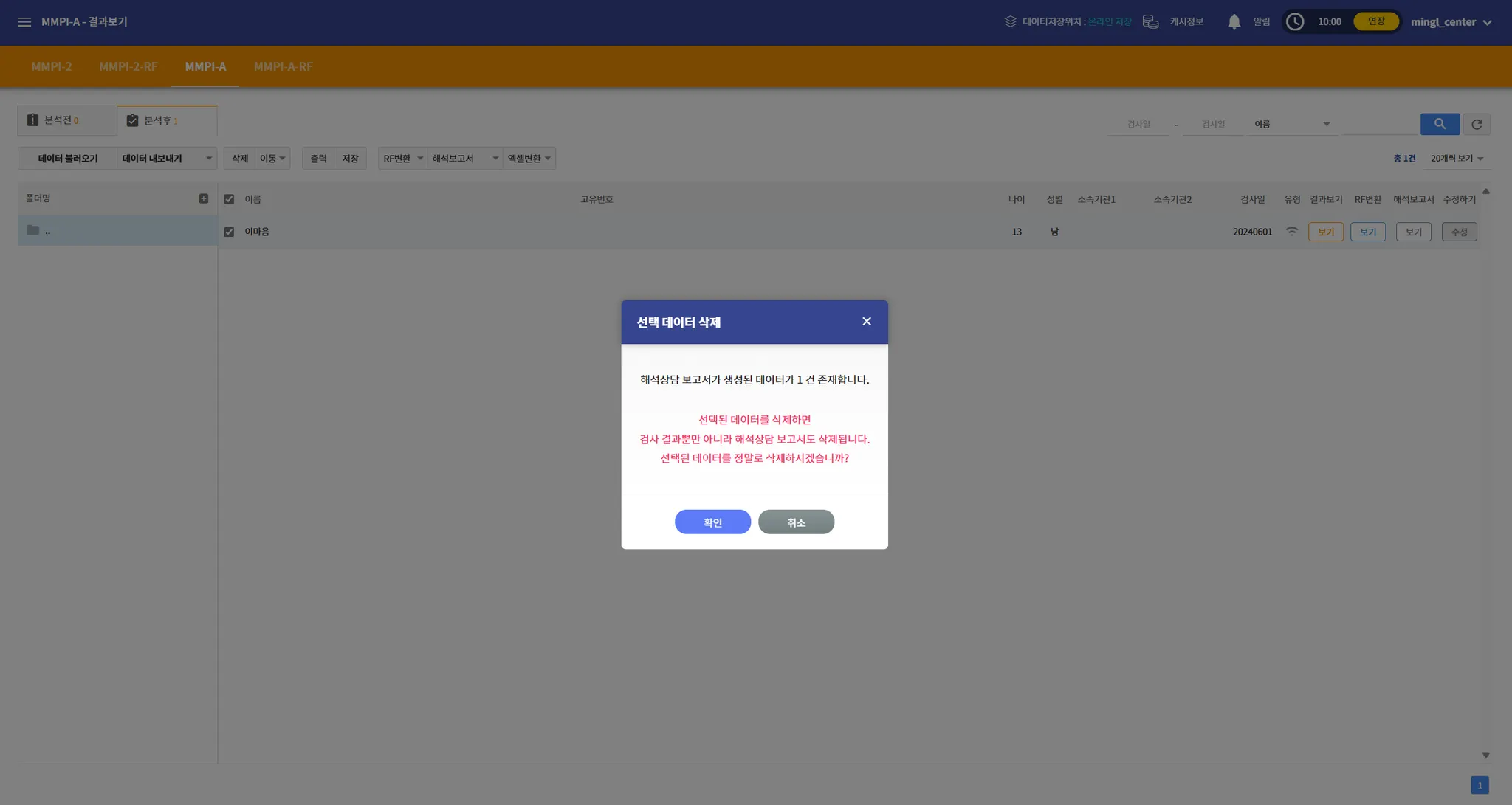This screenshot has width=1512, height=805.
Task: Open the hamburger menu icon
Action: 24,22
